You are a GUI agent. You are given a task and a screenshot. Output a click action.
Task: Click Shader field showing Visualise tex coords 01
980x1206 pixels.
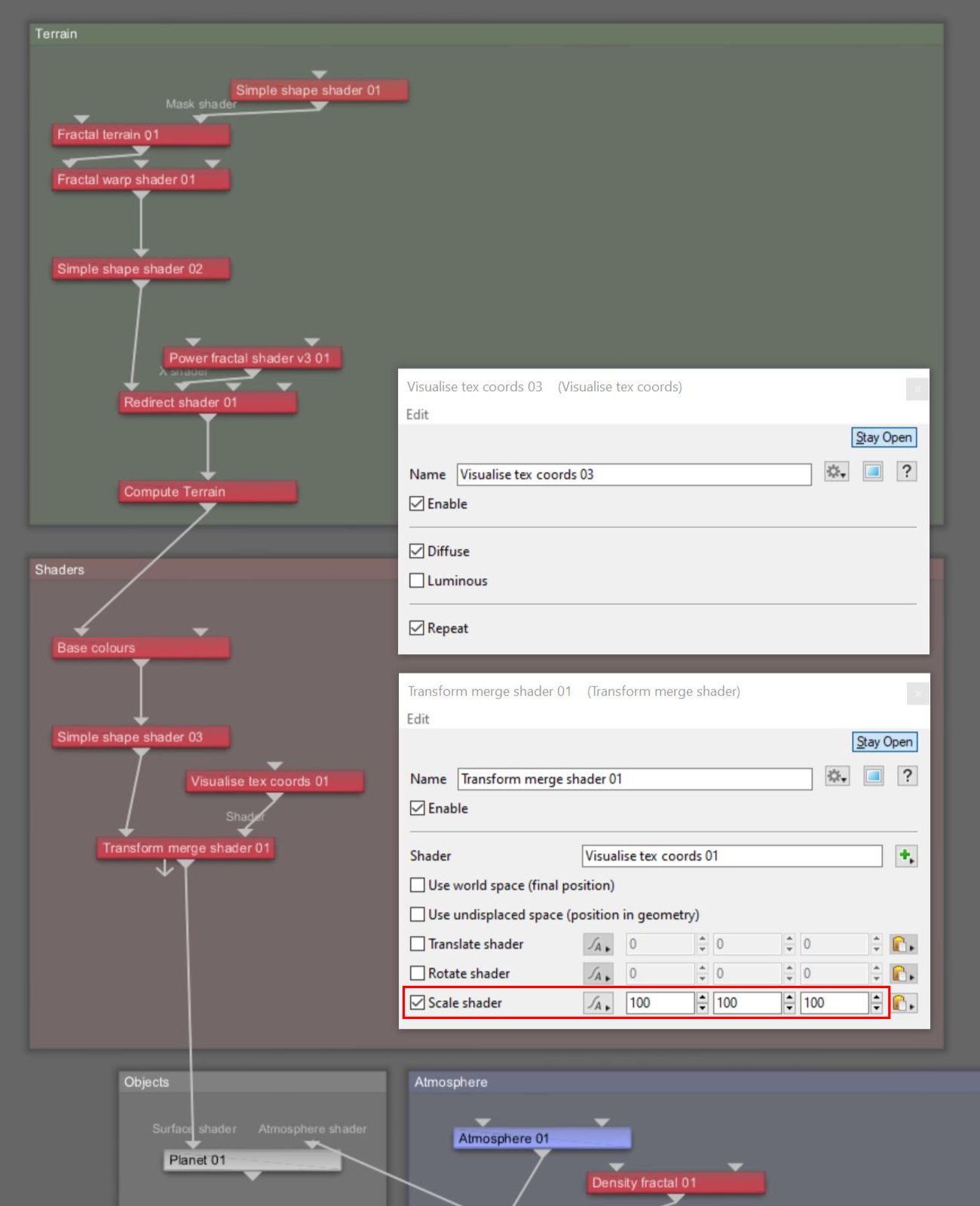pos(732,856)
